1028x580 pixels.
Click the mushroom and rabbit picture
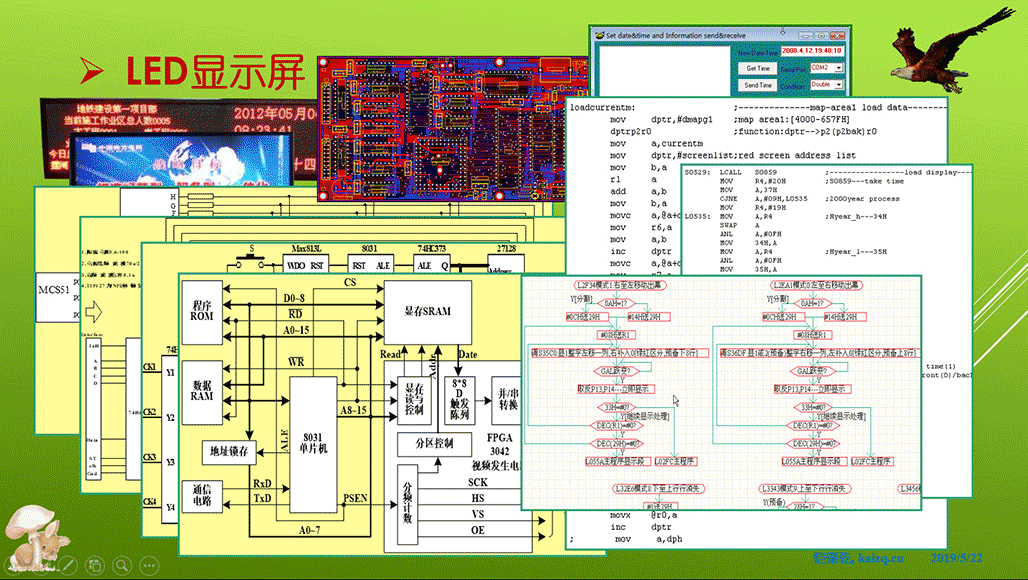(x=37, y=541)
